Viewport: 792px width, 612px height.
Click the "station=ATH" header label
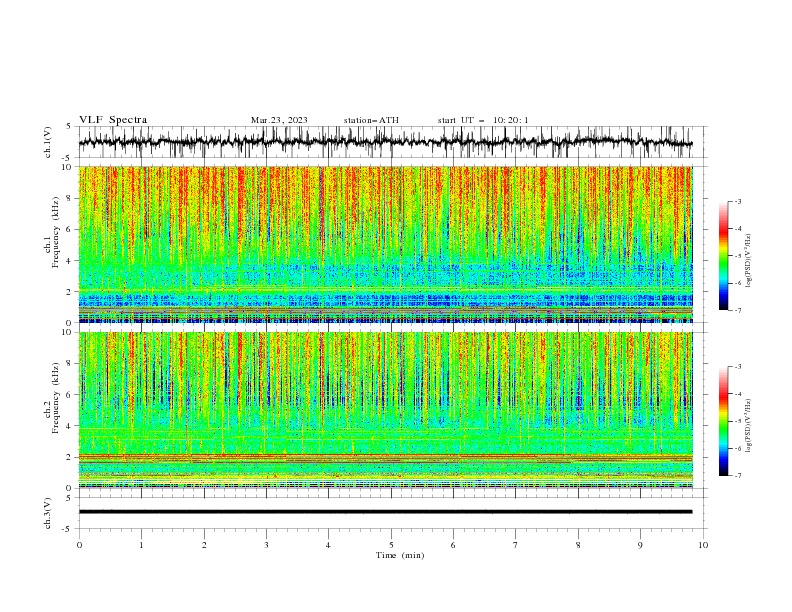coord(371,120)
